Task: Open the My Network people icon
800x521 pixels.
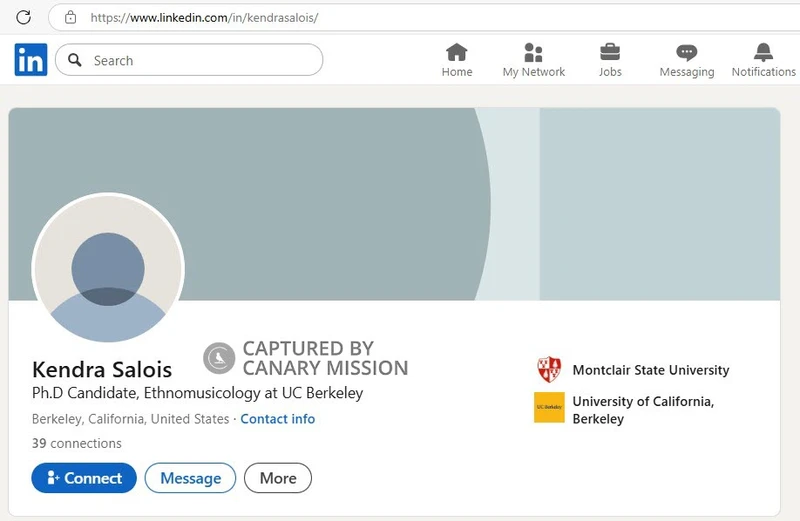Action: click(x=533, y=52)
